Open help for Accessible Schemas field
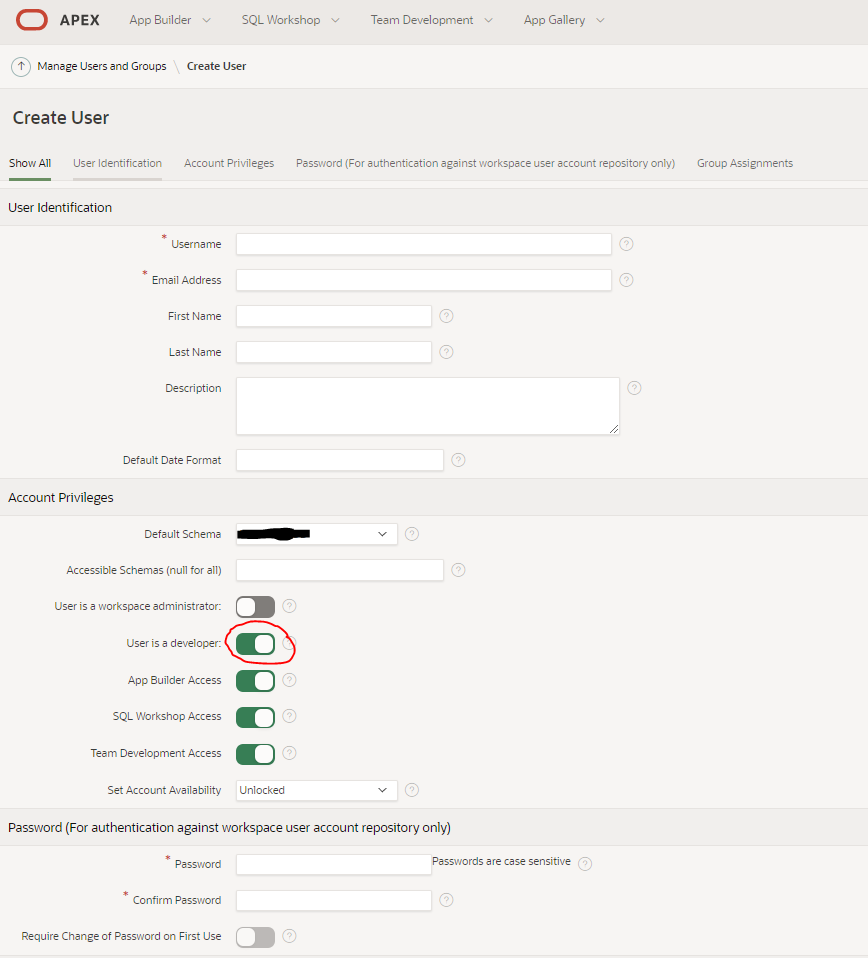Viewport: 868px width, 958px height. 458,570
